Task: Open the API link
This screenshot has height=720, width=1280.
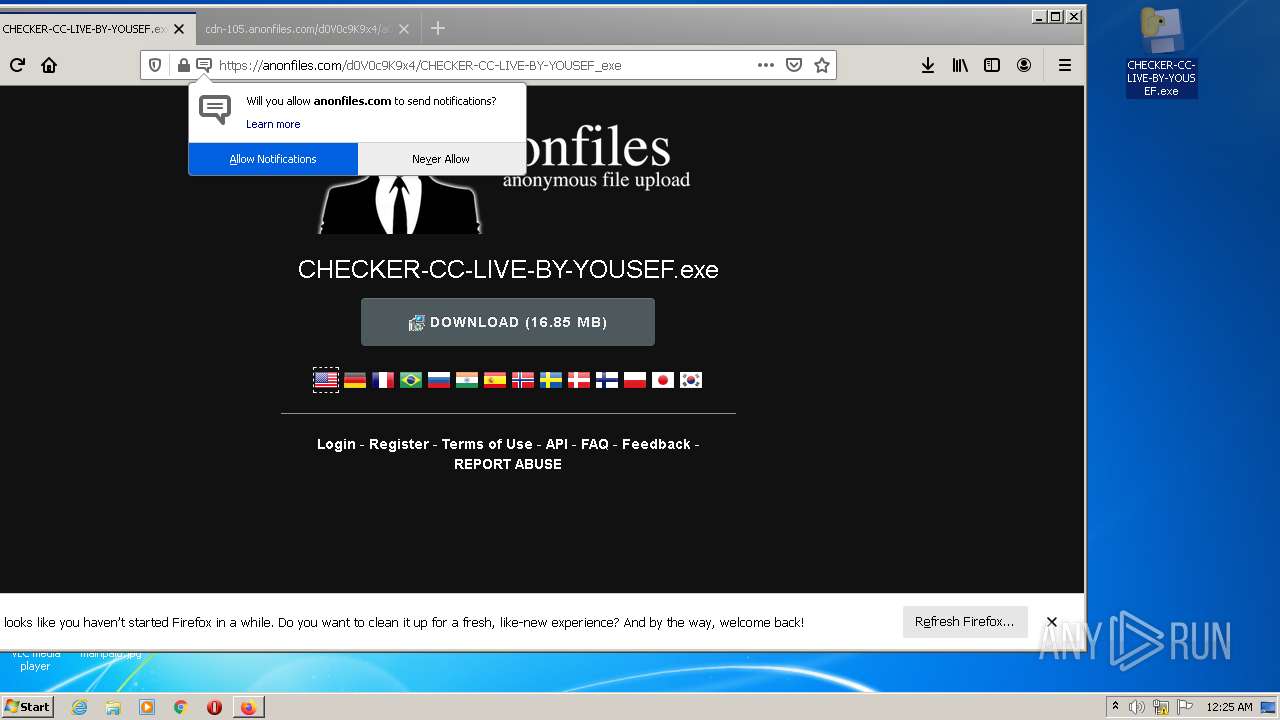Action: point(557,444)
